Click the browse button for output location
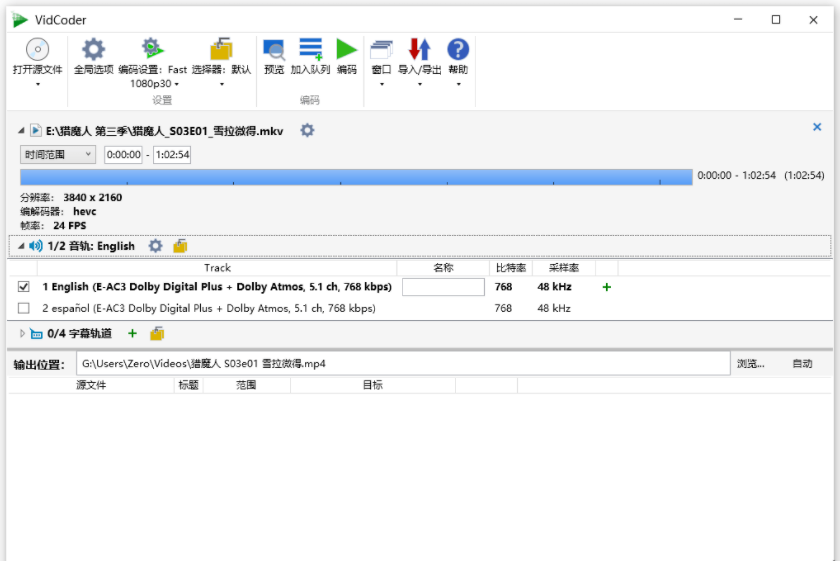This screenshot has height=561, width=840. pos(750,364)
